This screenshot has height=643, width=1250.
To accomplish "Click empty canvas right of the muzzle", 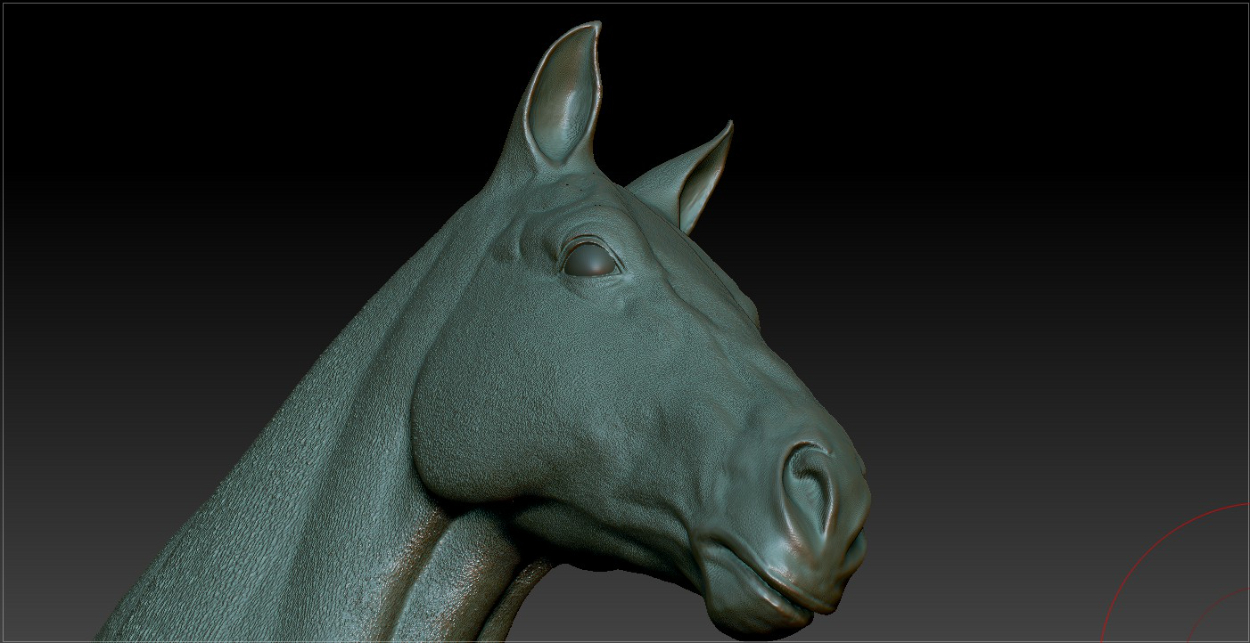I will pos(1000,450).
